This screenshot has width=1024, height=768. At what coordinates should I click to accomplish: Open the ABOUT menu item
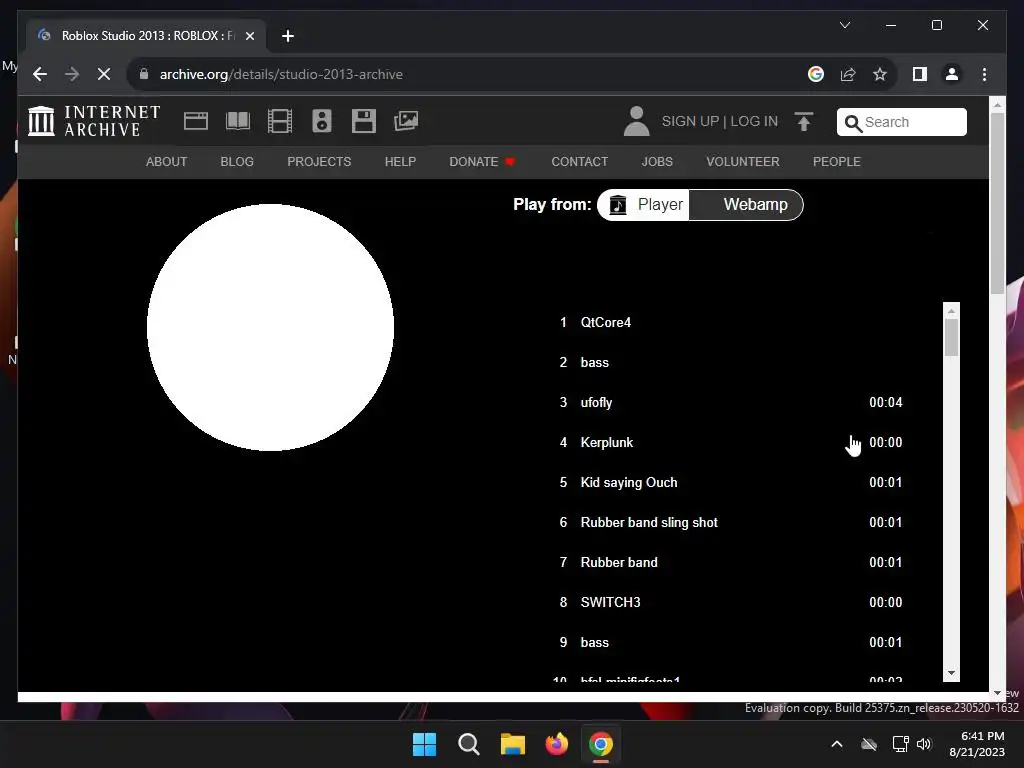pyautogui.click(x=167, y=162)
